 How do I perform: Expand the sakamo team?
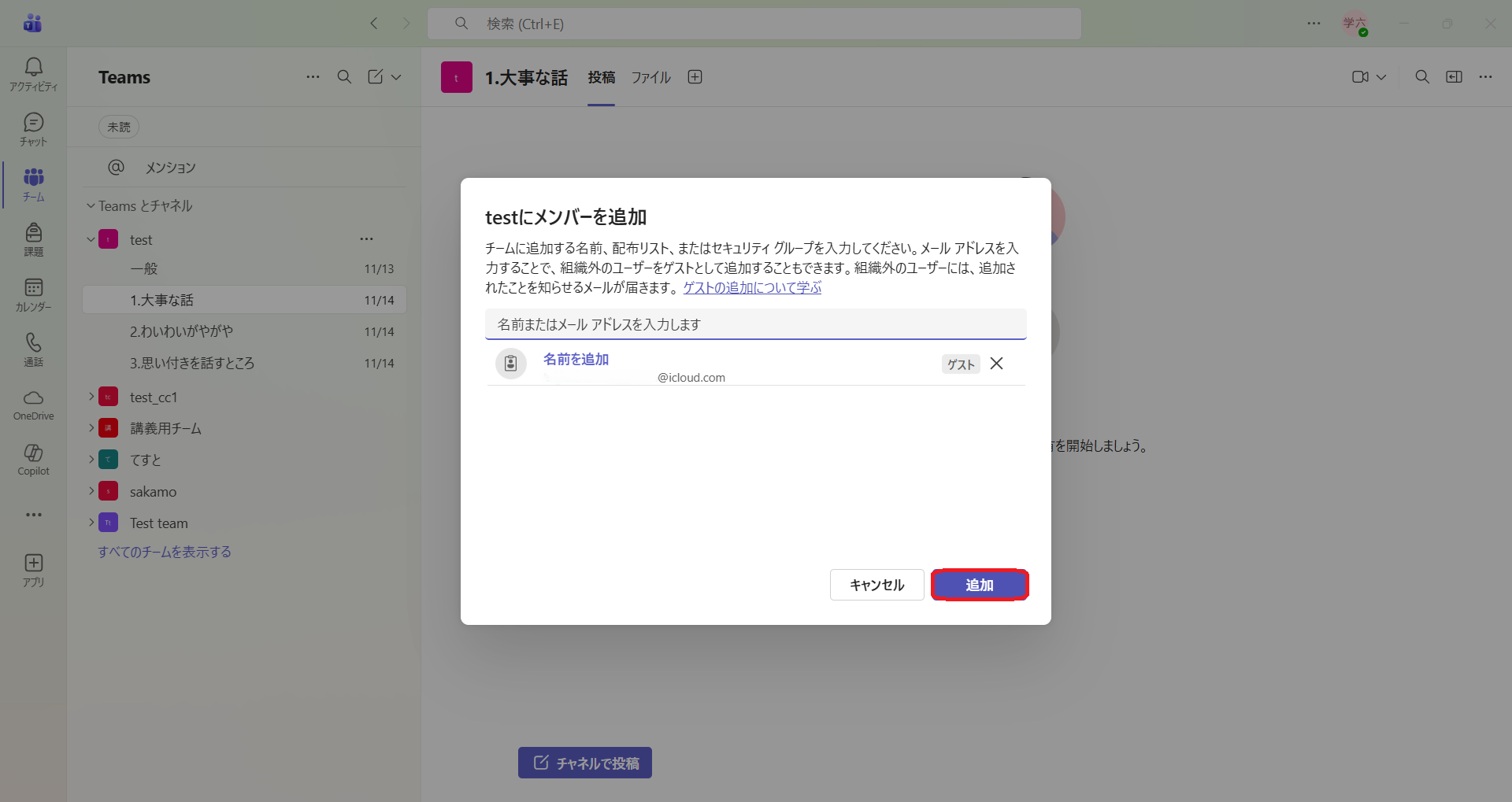click(91, 491)
